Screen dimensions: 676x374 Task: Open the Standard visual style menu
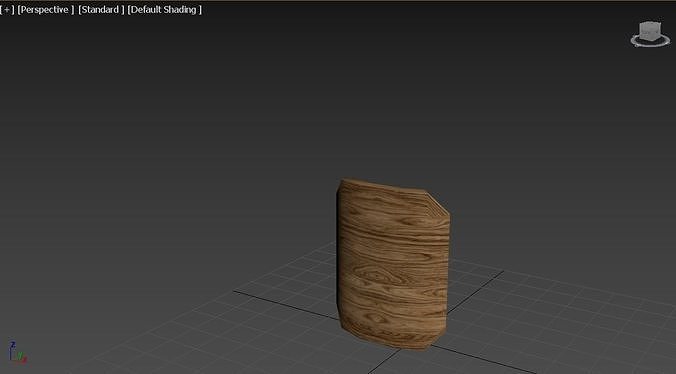101,9
